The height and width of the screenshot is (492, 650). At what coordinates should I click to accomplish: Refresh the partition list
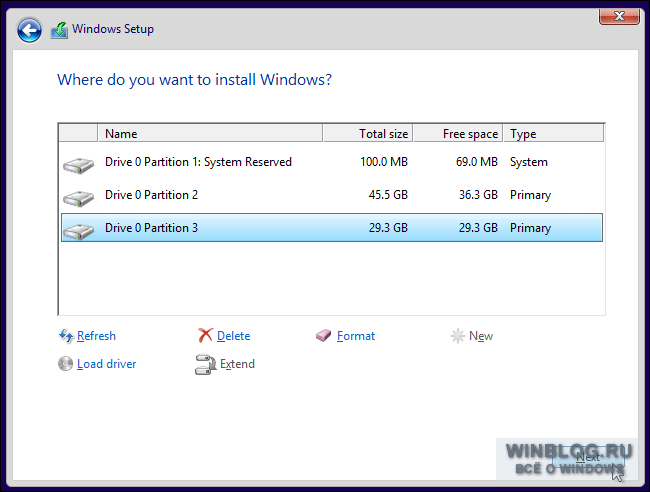click(96, 336)
